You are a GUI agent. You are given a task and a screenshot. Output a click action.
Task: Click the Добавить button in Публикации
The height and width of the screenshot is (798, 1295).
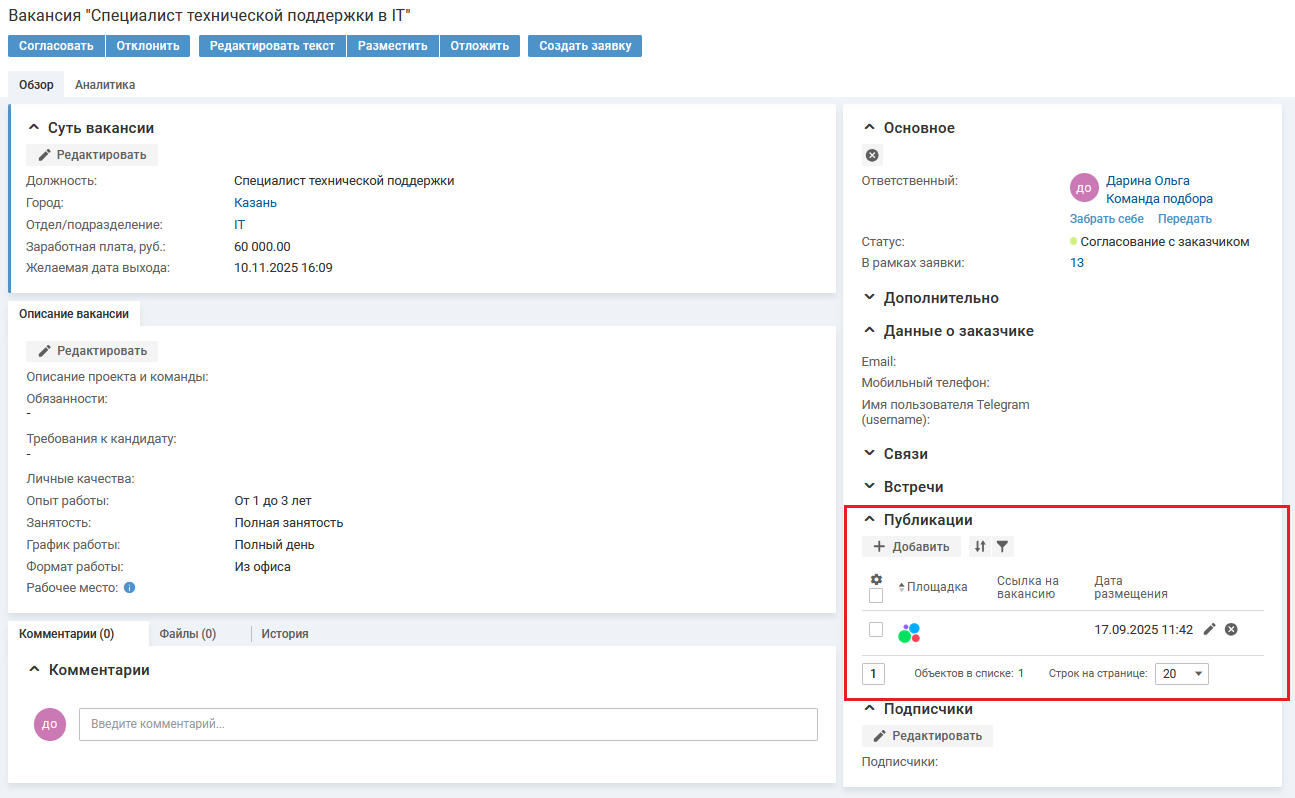coord(911,547)
